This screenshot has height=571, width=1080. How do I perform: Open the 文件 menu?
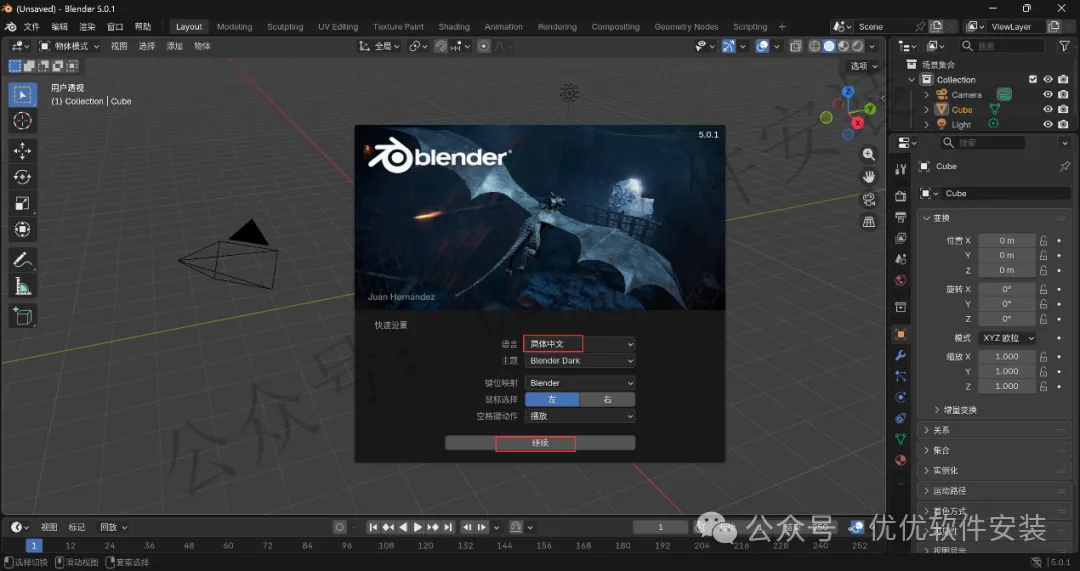click(32, 27)
